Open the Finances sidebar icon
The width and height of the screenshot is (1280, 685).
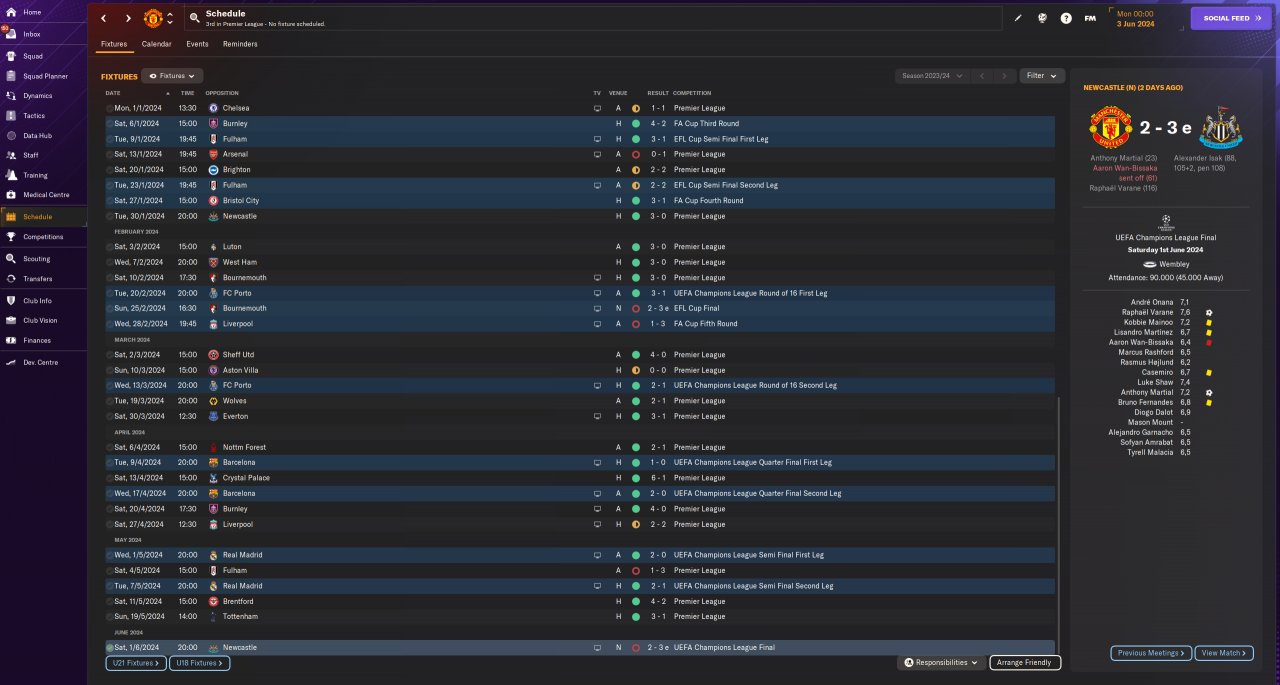pos(11,341)
